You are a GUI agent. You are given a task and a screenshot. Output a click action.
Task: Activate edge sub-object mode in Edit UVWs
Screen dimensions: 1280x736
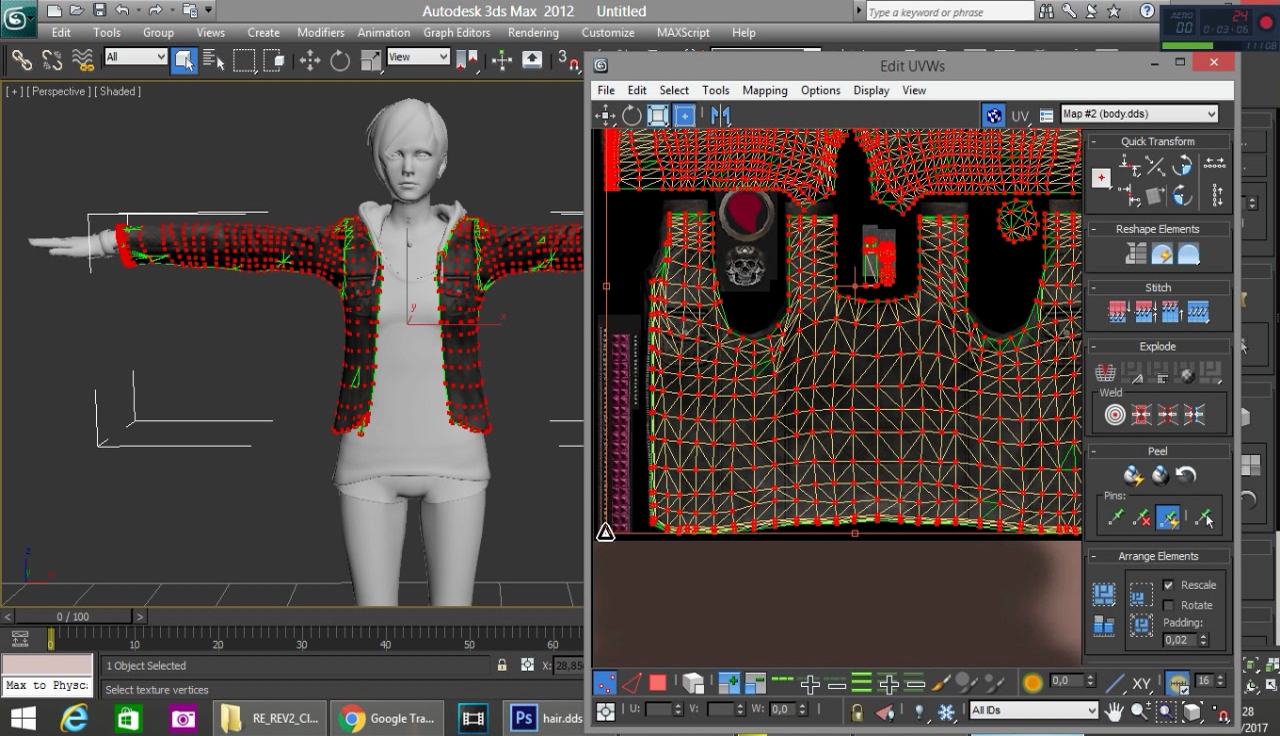coord(631,683)
